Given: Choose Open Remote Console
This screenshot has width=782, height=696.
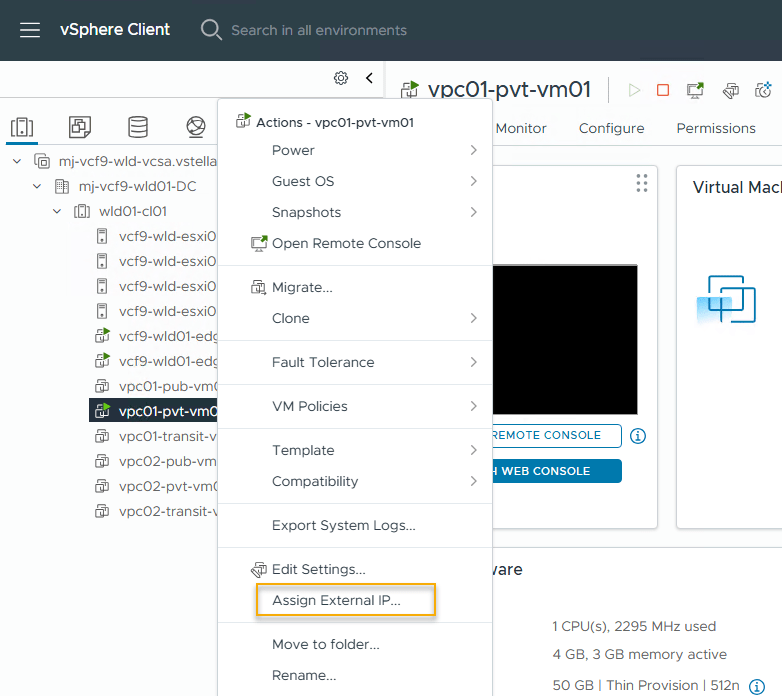Looking at the screenshot, I should coord(355,243).
